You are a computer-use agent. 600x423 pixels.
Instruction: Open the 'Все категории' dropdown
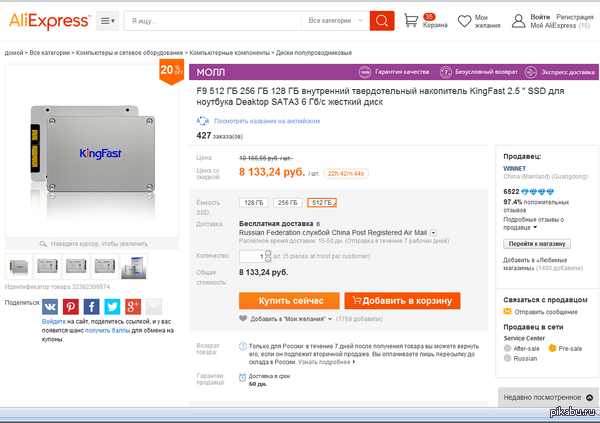pyautogui.click(x=335, y=21)
